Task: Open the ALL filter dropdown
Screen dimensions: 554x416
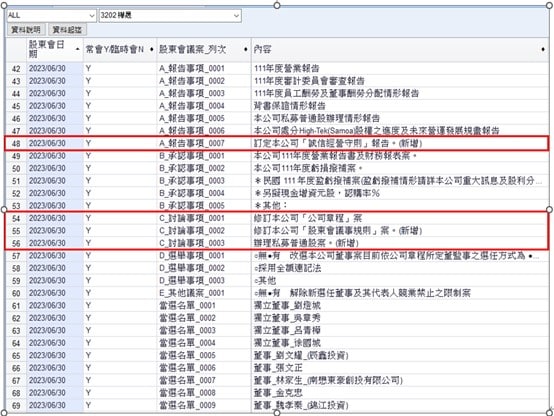Action: pos(52,15)
